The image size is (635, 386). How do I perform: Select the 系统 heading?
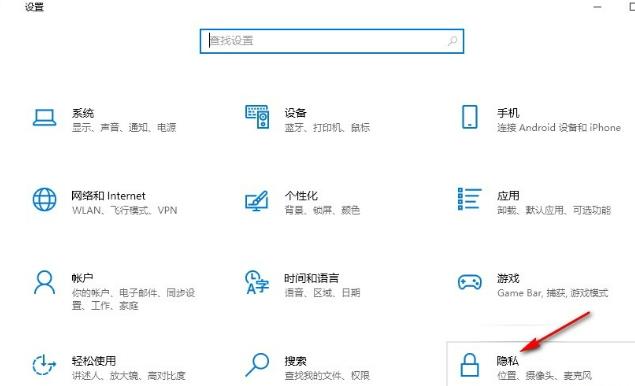click(83, 113)
